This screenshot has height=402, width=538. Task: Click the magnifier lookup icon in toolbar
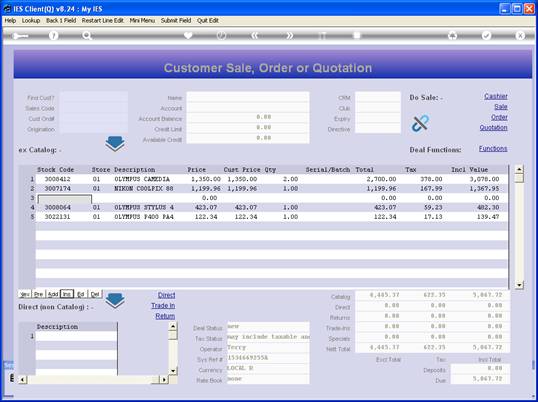pyautogui.click(x=87, y=35)
